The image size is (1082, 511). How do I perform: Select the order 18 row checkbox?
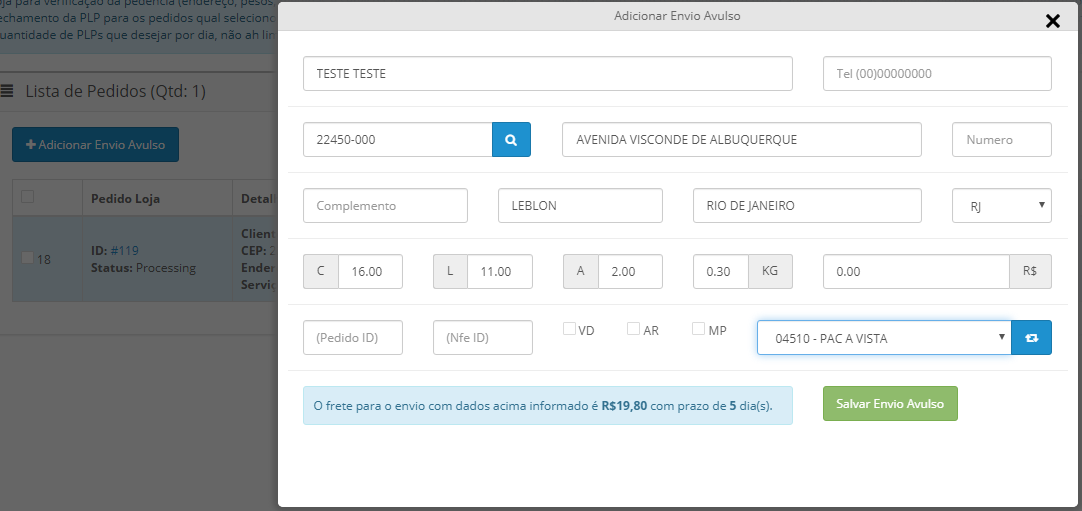click(x=27, y=258)
